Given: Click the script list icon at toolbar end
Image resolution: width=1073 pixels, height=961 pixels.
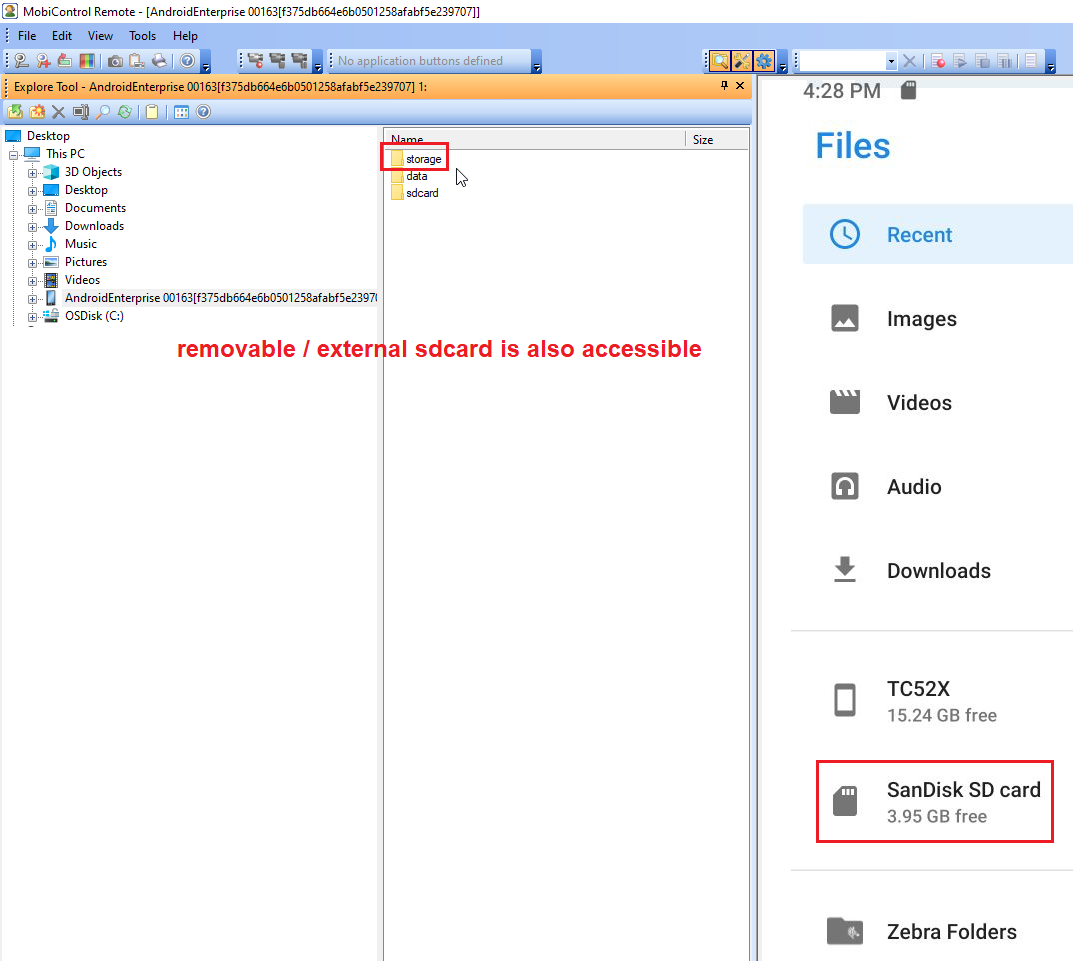Looking at the screenshot, I should click(1031, 61).
